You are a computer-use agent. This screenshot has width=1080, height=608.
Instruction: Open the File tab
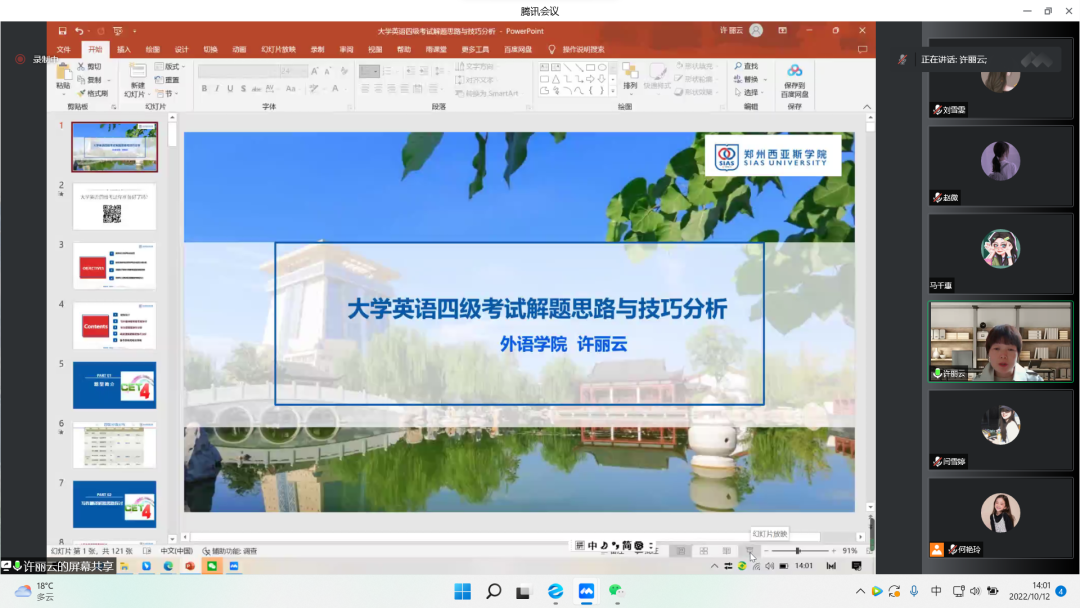point(64,50)
